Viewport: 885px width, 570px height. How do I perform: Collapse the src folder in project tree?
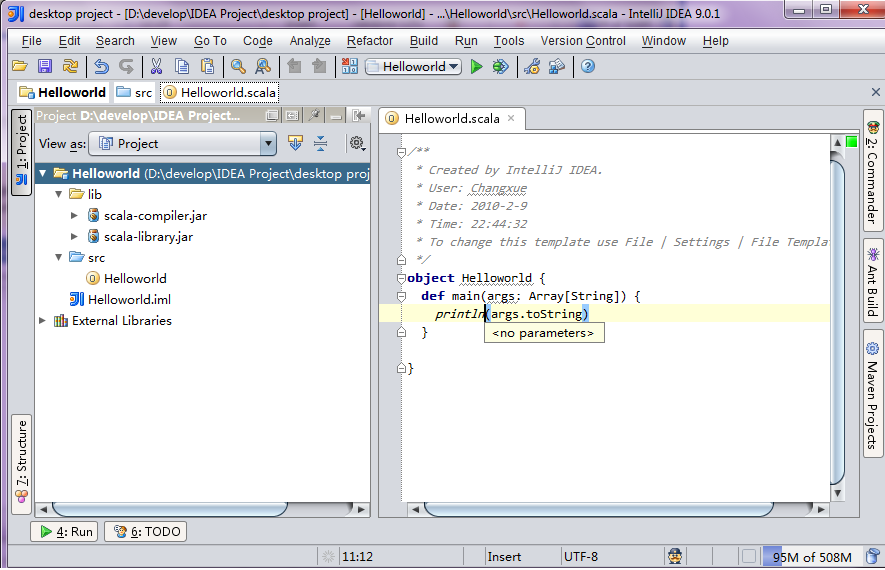click(59, 257)
